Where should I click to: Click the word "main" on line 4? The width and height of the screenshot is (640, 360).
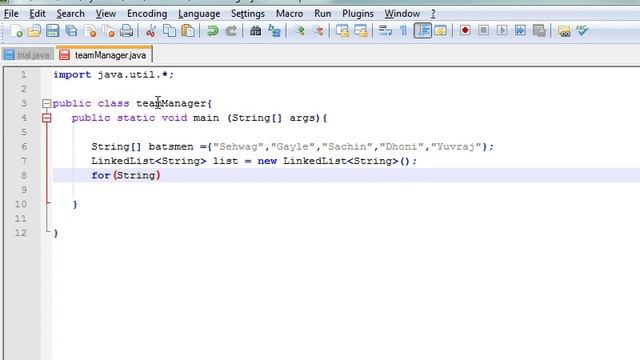pyautogui.click(x=206, y=118)
